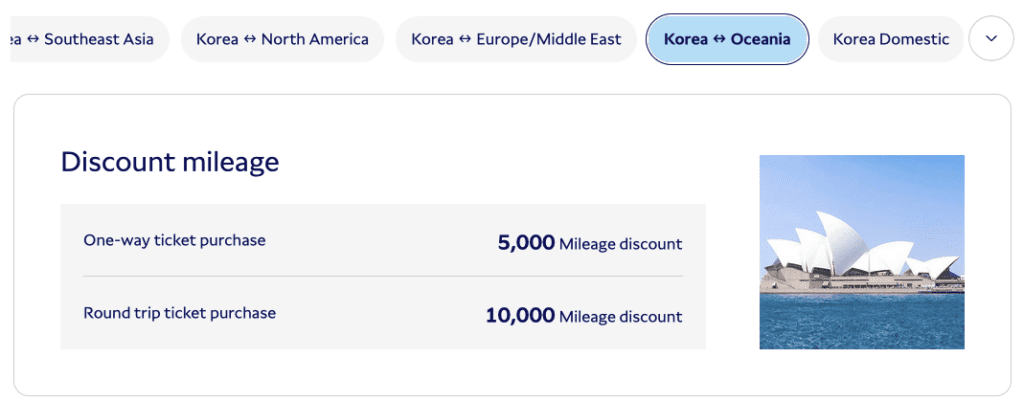The width and height of the screenshot is (1024, 402).
Task: Select the Korea Domestic tab
Action: click(890, 40)
